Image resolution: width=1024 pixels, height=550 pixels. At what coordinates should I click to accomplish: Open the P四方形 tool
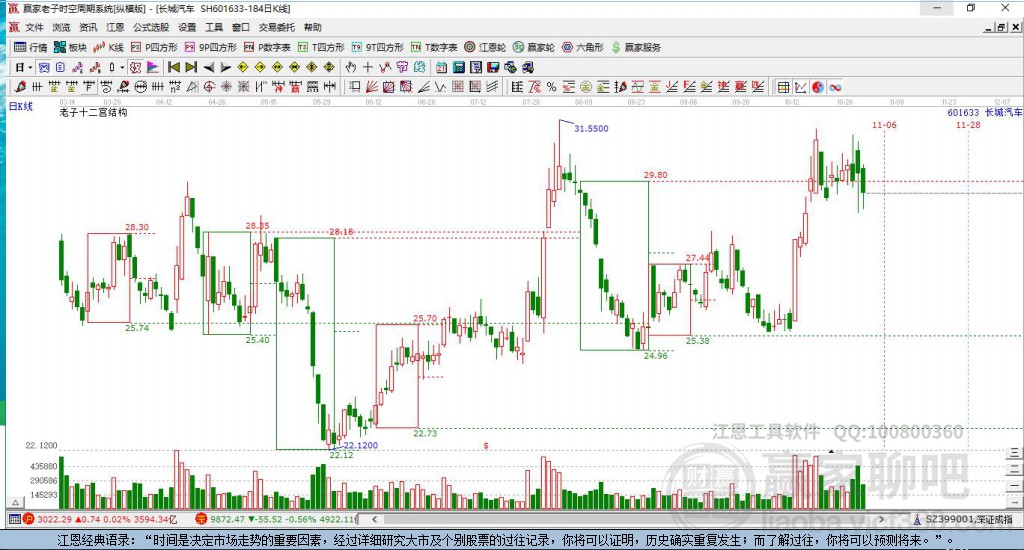click(154, 47)
